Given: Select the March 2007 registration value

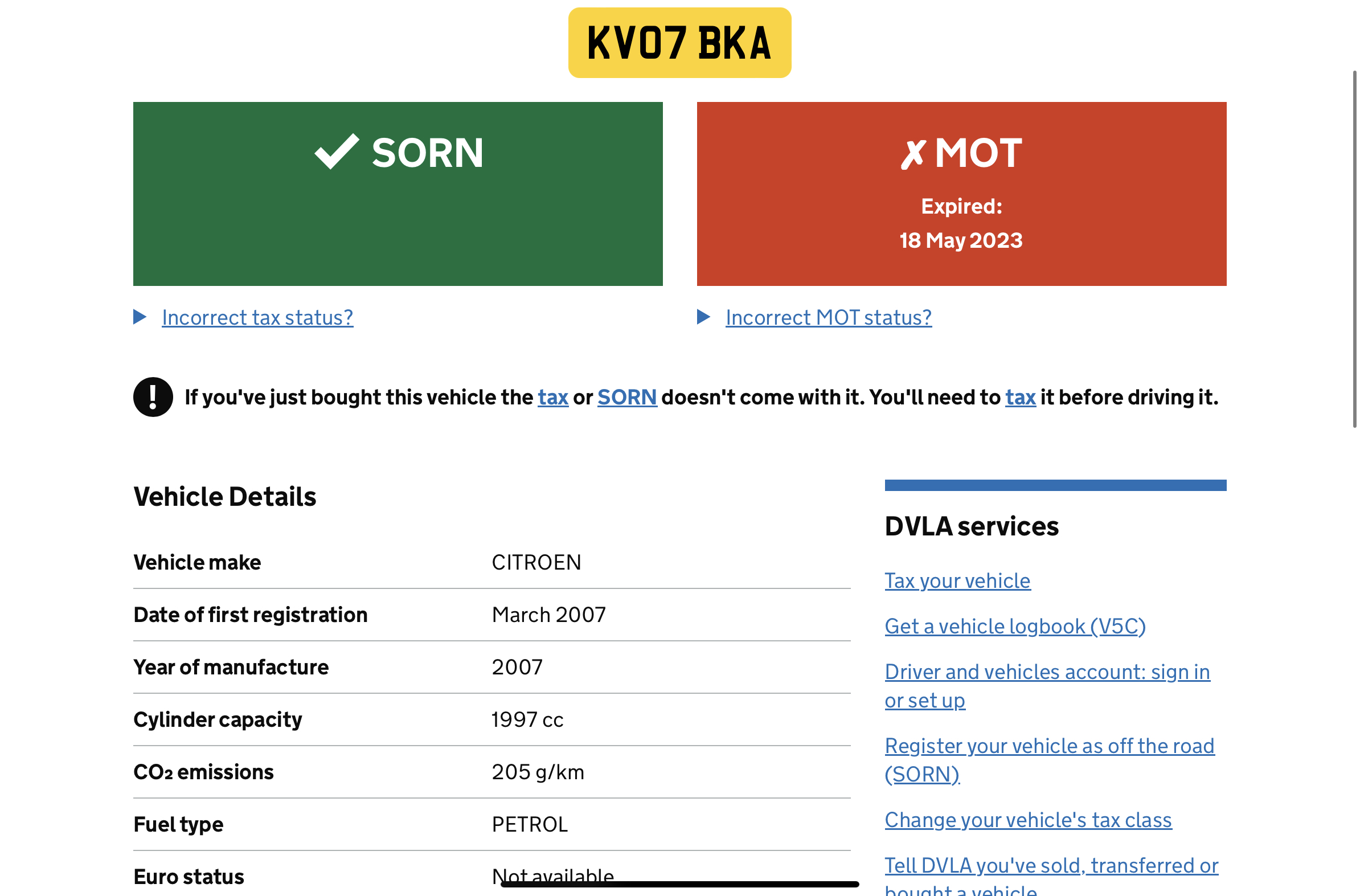Looking at the screenshot, I should tap(548, 615).
